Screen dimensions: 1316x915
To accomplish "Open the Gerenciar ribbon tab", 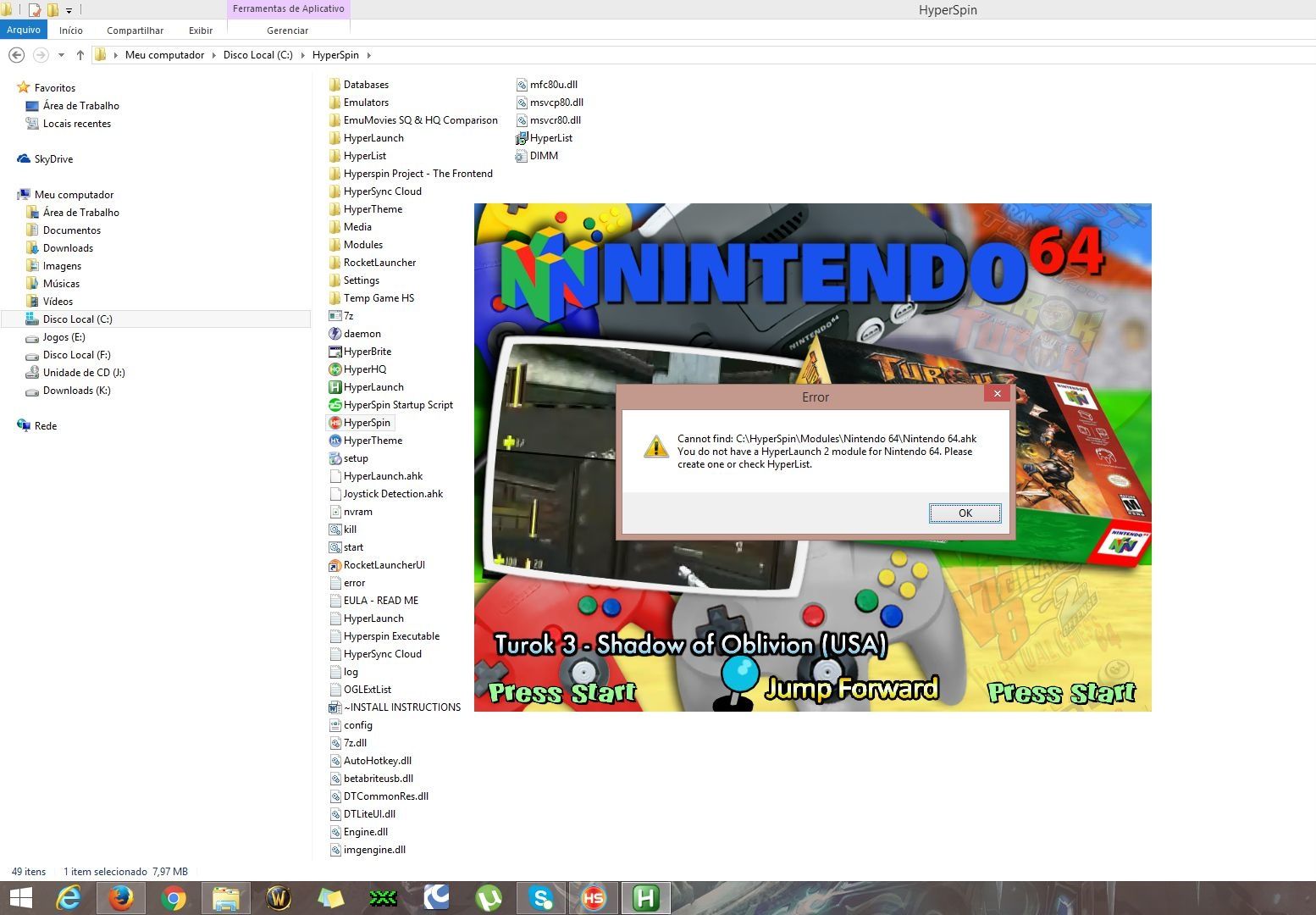I will click(x=288, y=30).
